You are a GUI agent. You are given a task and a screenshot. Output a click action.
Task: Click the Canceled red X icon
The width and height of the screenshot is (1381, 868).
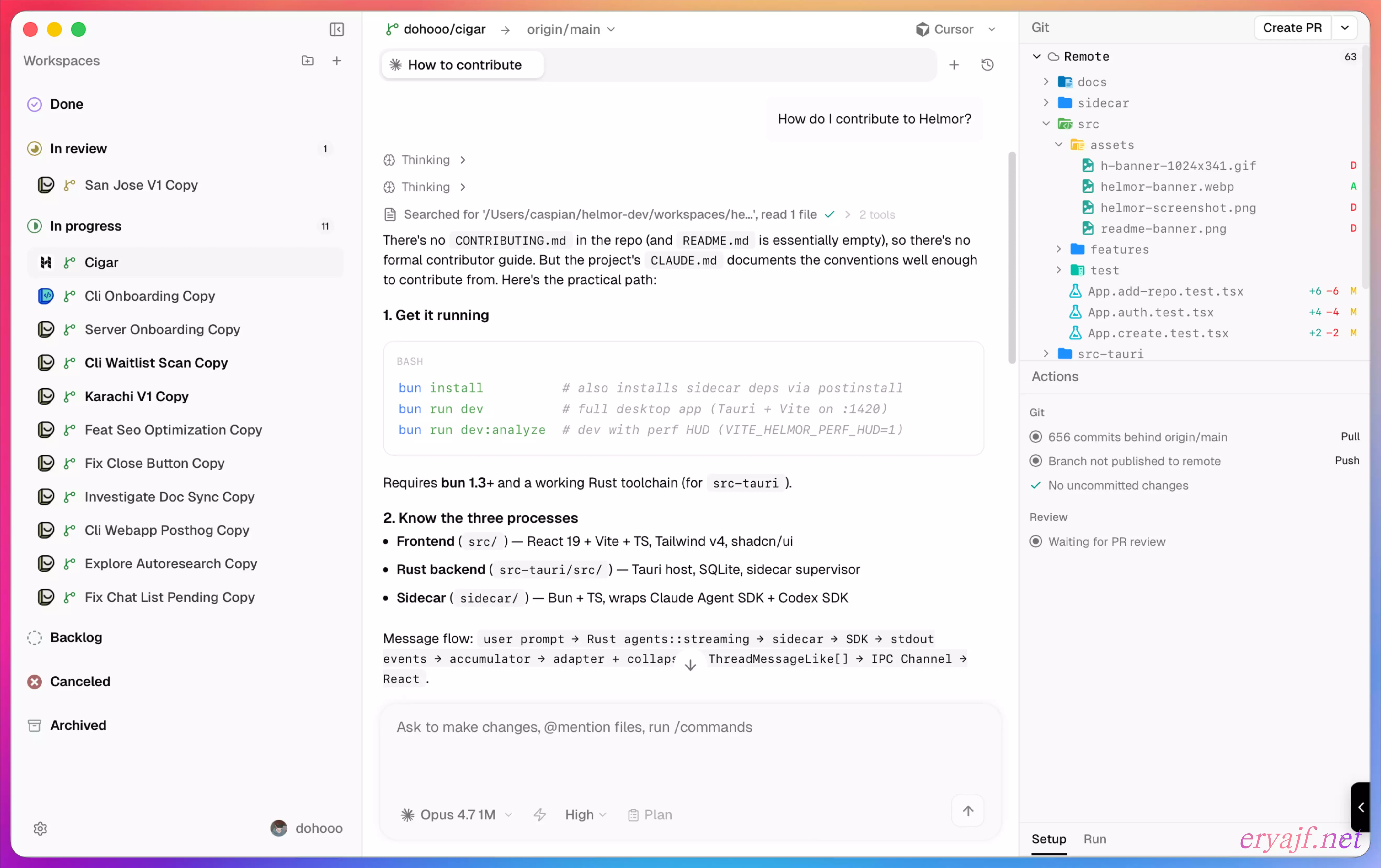point(35,681)
